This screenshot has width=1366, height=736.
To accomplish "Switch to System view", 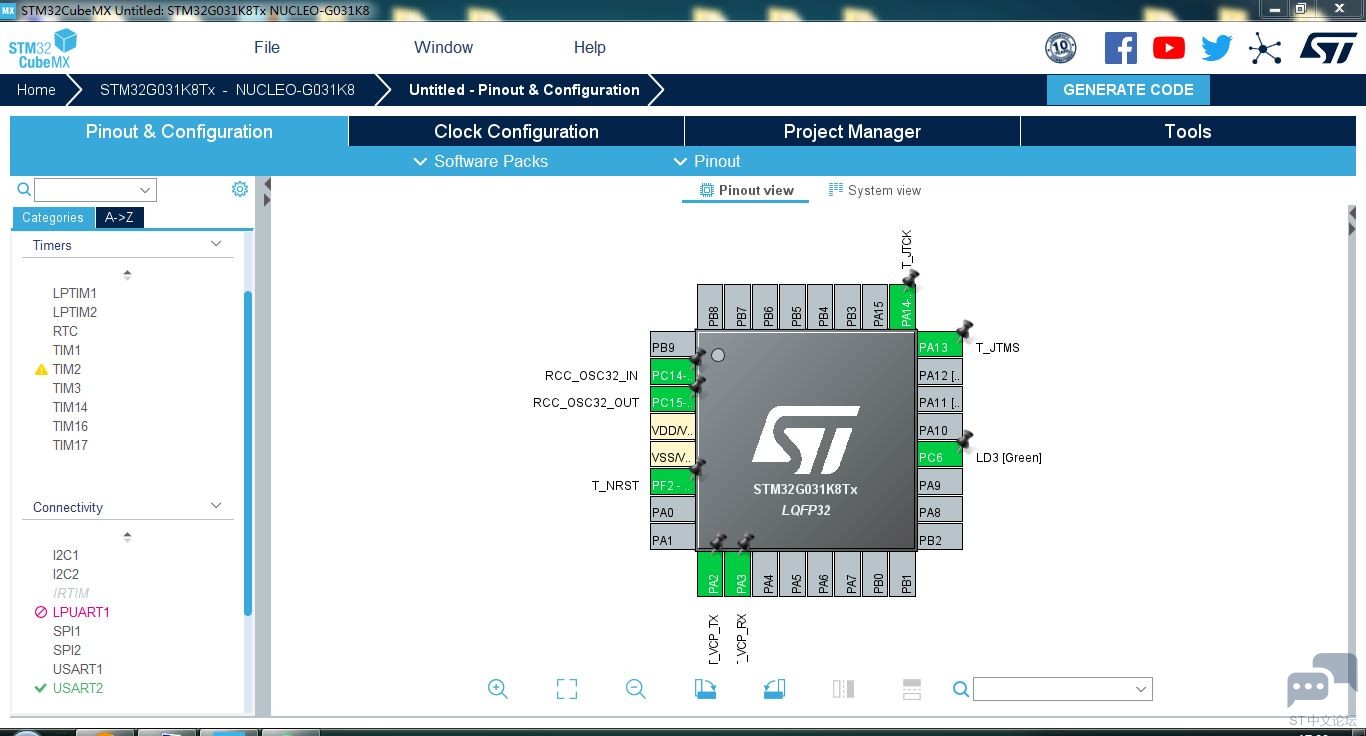I will [x=875, y=190].
